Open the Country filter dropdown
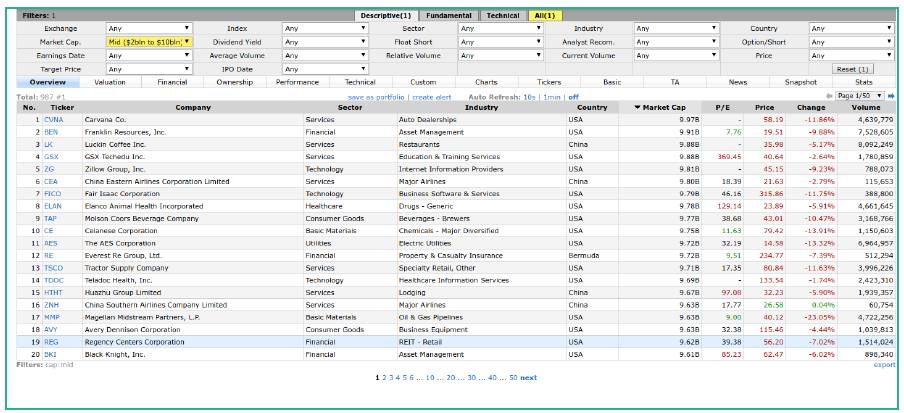The image size is (904, 413). coord(851,29)
